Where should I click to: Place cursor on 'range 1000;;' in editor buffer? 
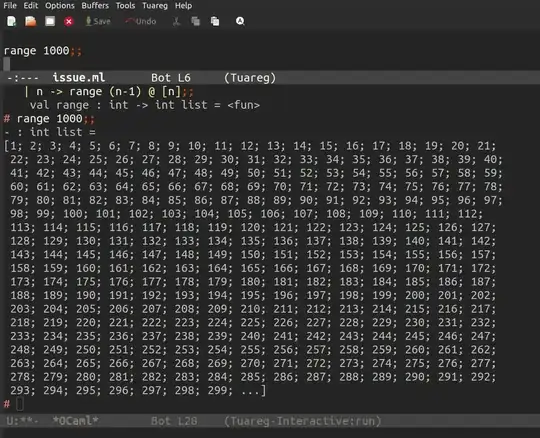click(43, 51)
